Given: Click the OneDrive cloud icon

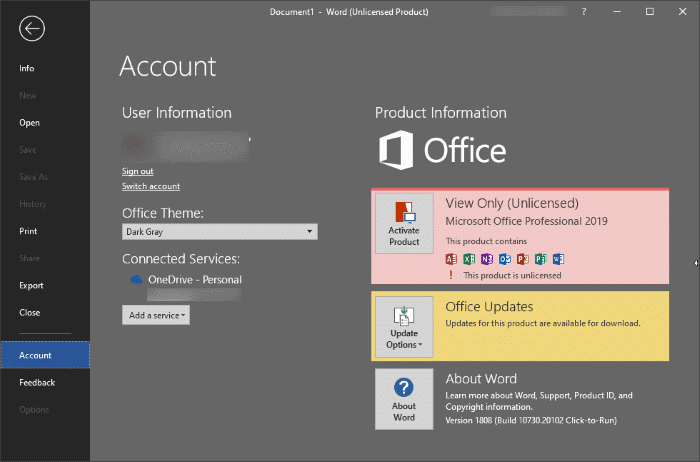Looking at the screenshot, I should [x=136, y=280].
